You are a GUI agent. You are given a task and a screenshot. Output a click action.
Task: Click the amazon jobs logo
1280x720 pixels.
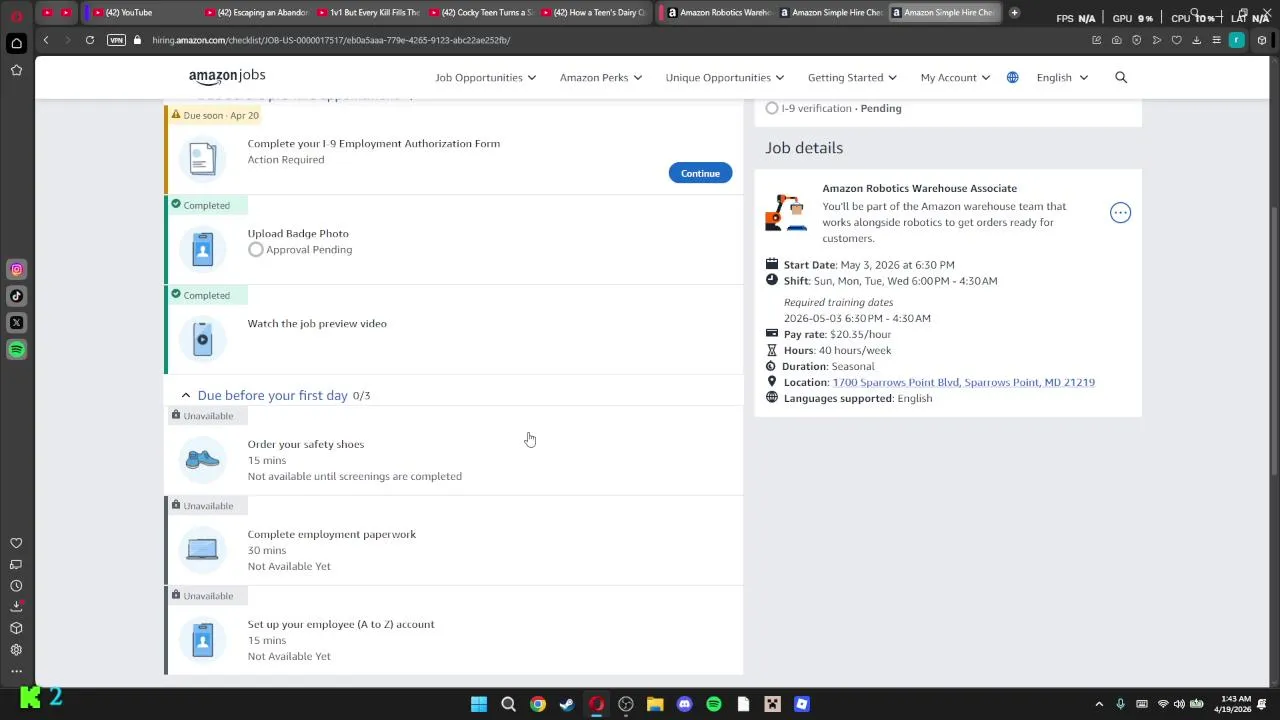click(227, 76)
